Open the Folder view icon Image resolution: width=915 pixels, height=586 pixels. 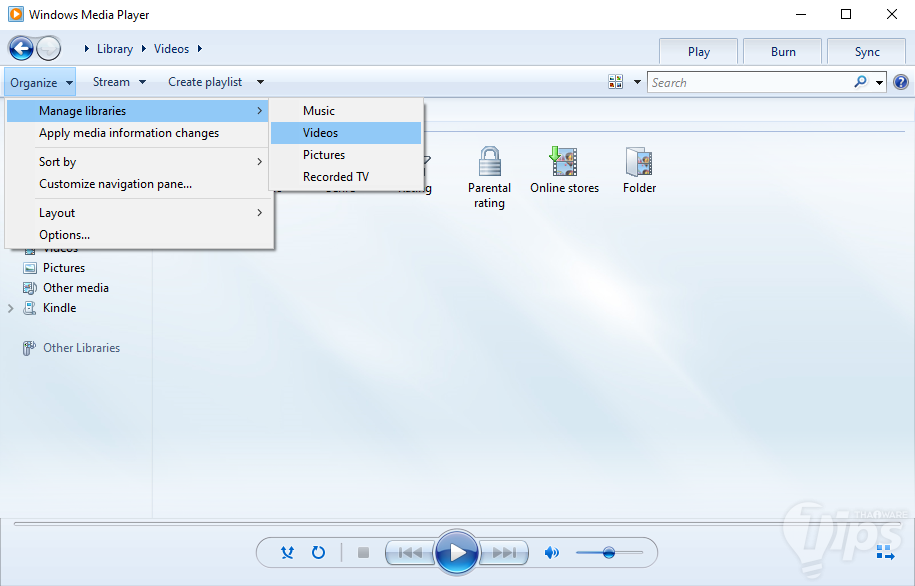pos(639,170)
